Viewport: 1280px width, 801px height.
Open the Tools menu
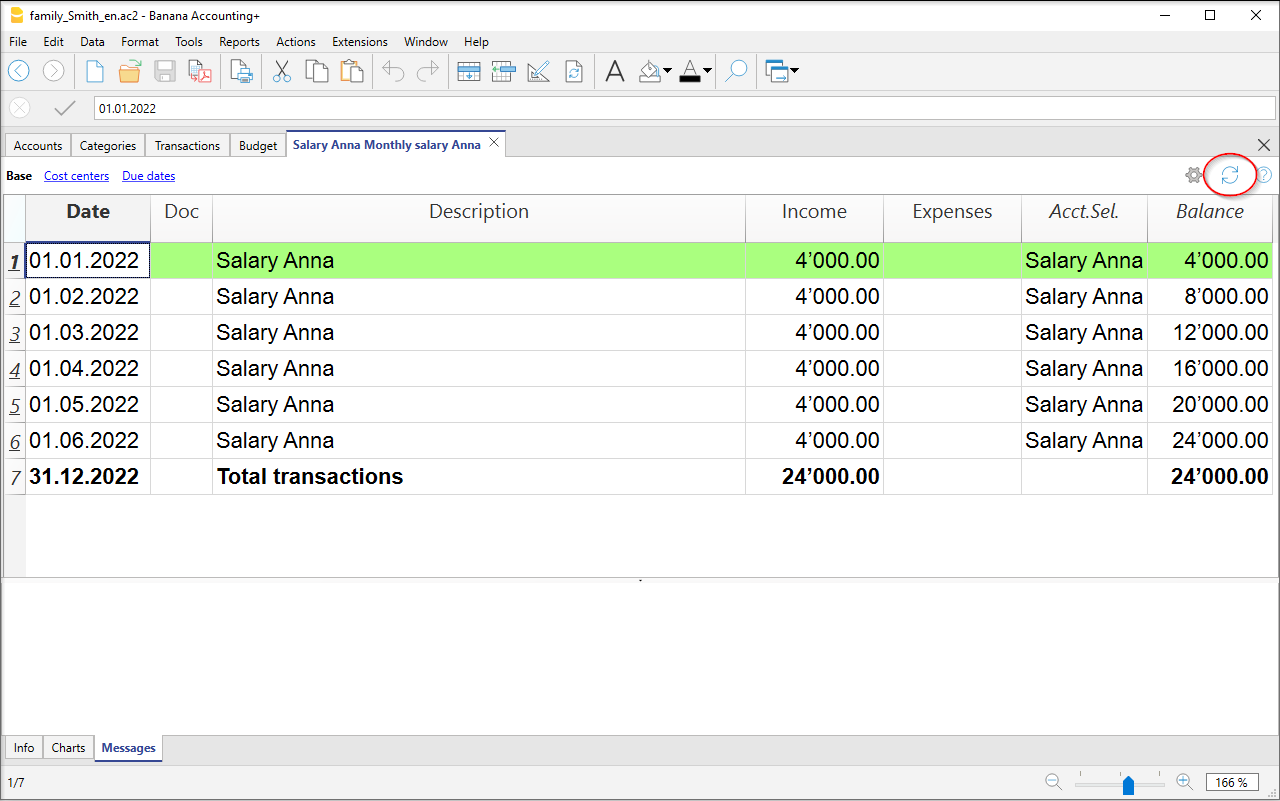coord(189,42)
